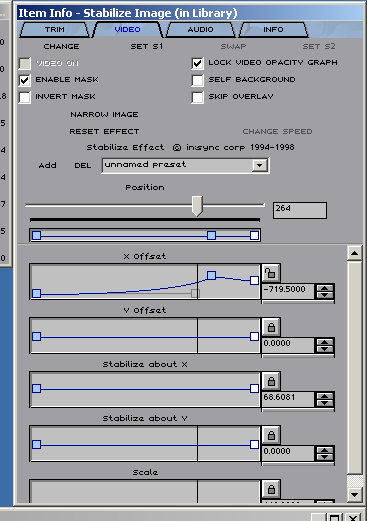Image resolution: width=367 pixels, height=521 pixels.
Task: Click the Stabilize about X field 68.6081
Action: (x=288, y=400)
